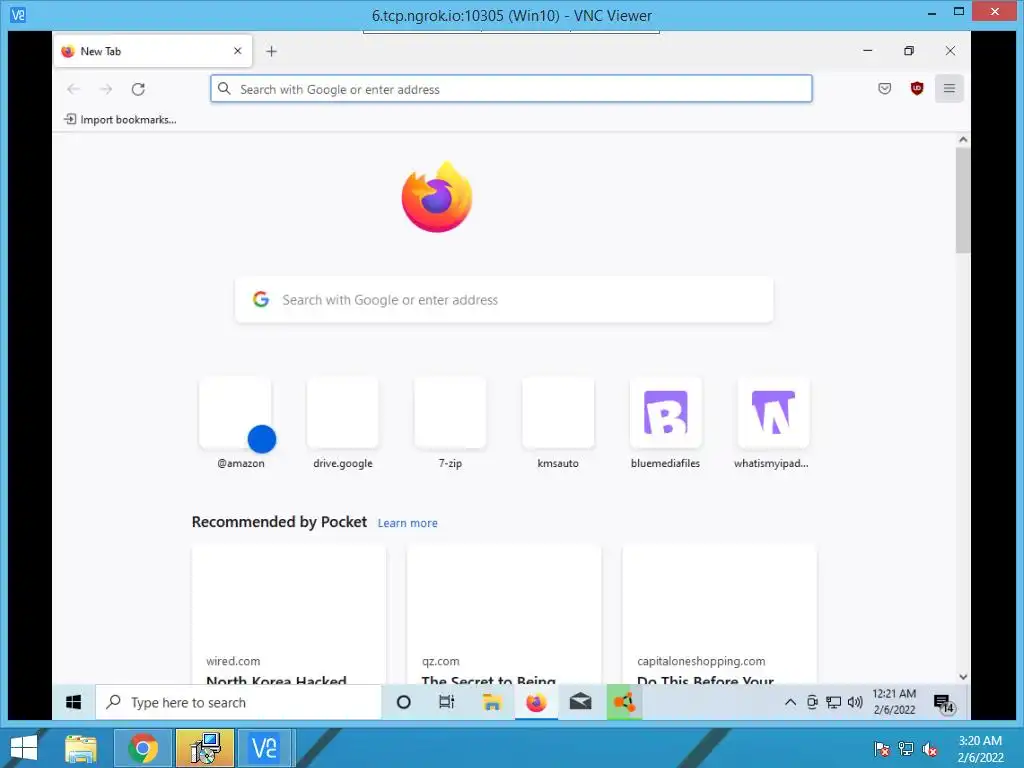Open the Pocket save icon
This screenshot has height=768, width=1024.
pyautogui.click(x=884, y=89)
